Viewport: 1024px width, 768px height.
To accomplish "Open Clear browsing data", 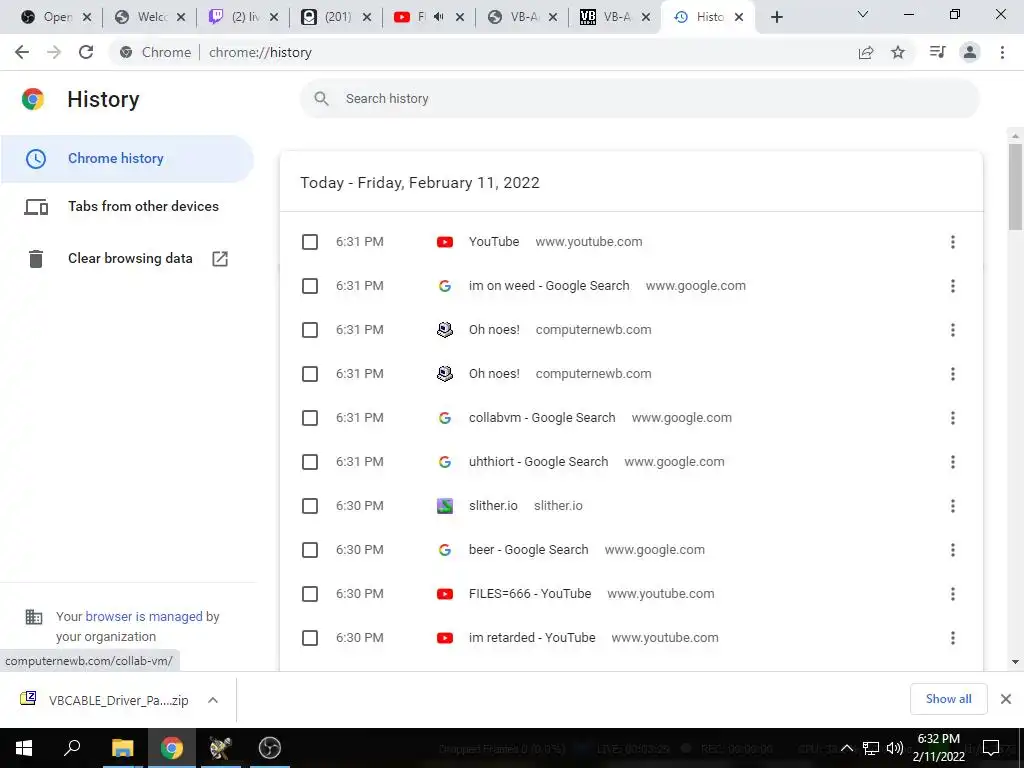I will (127, 259).
